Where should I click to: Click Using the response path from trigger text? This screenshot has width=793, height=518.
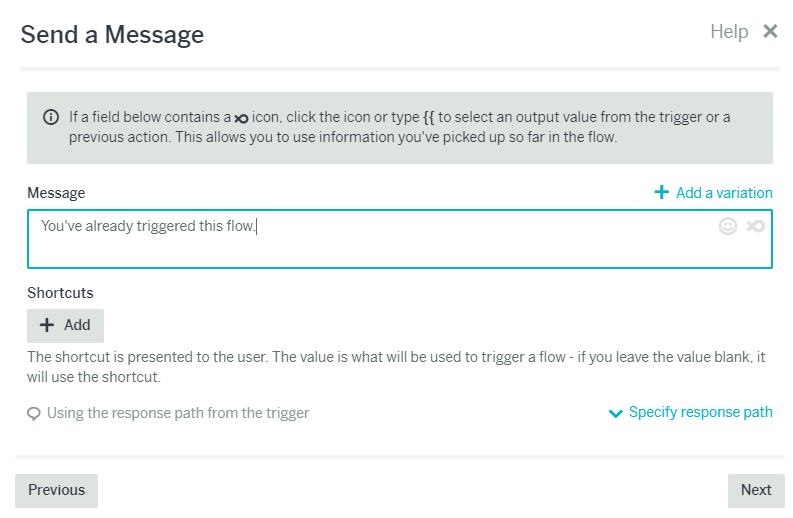point(178,413)
